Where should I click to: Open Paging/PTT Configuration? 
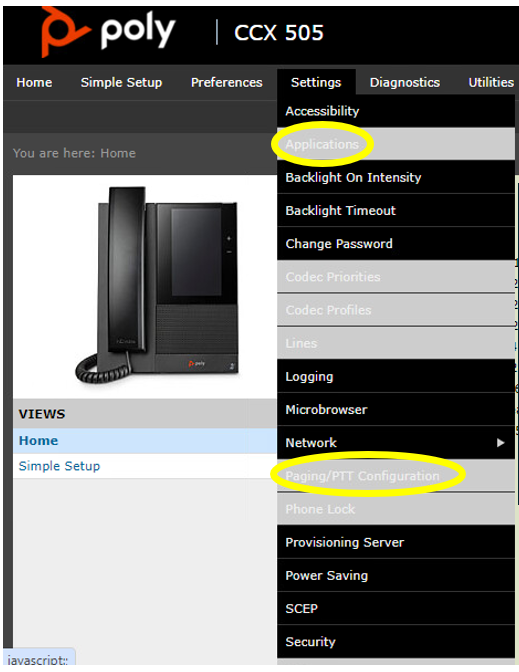[396, 476]
